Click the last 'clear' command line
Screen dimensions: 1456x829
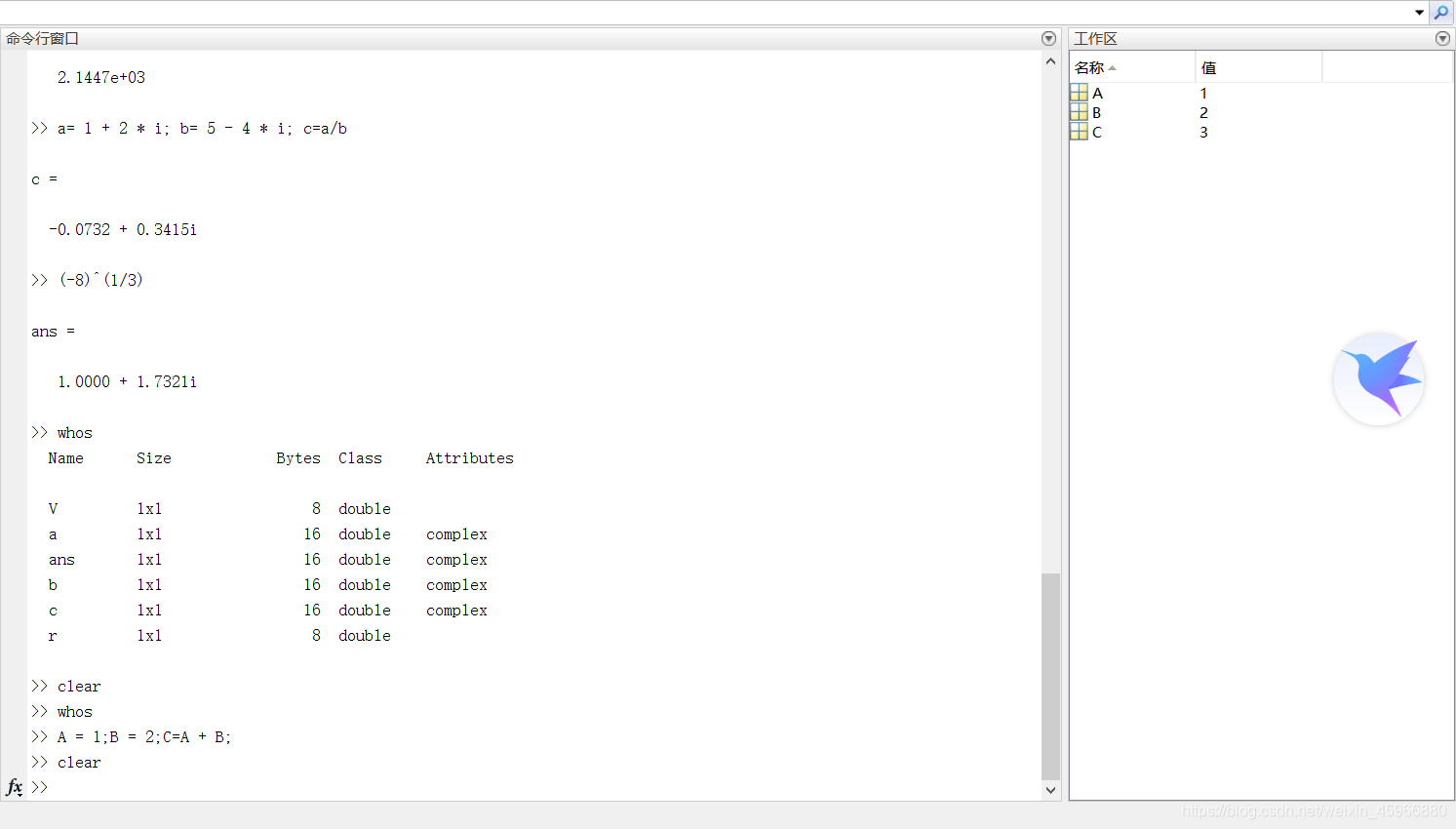tap(79, 763)
